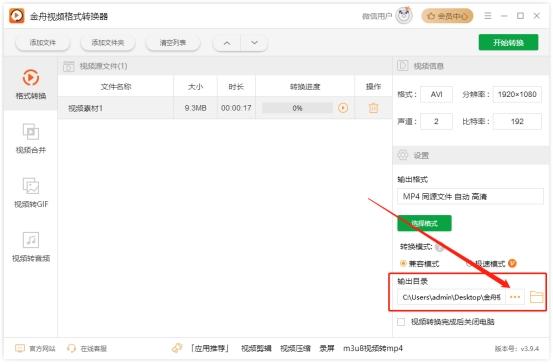Click the 应用推荐 thumbs-up icon
The image size is (553, 364).
pyautogui.click(x=177, y=348)
